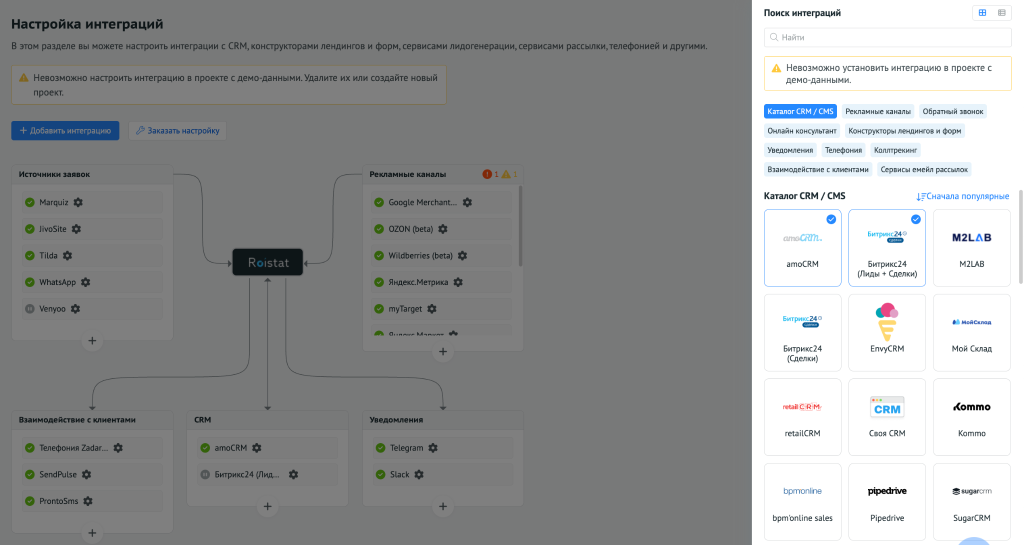
Task: Toggle the green status of OZON (beta)
Action: (379, 229)
